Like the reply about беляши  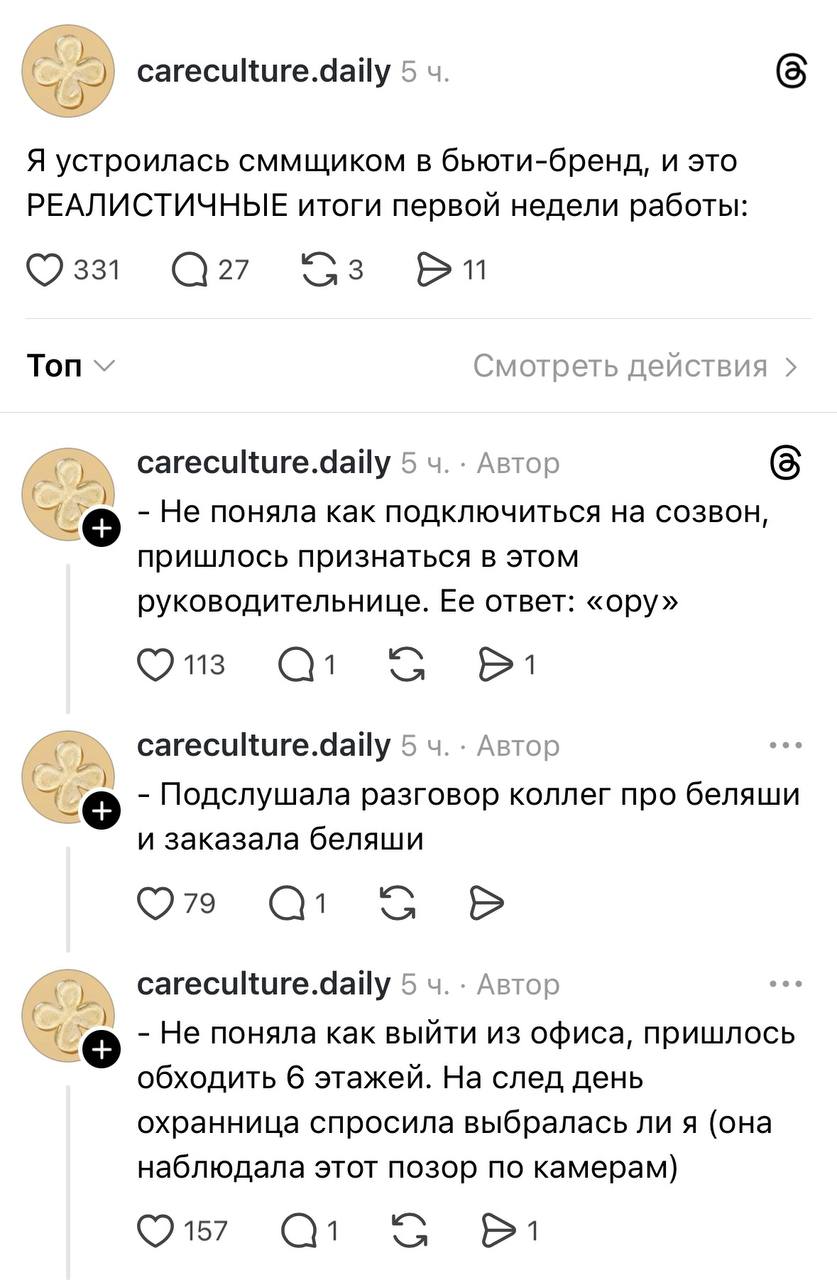[157, 903]
